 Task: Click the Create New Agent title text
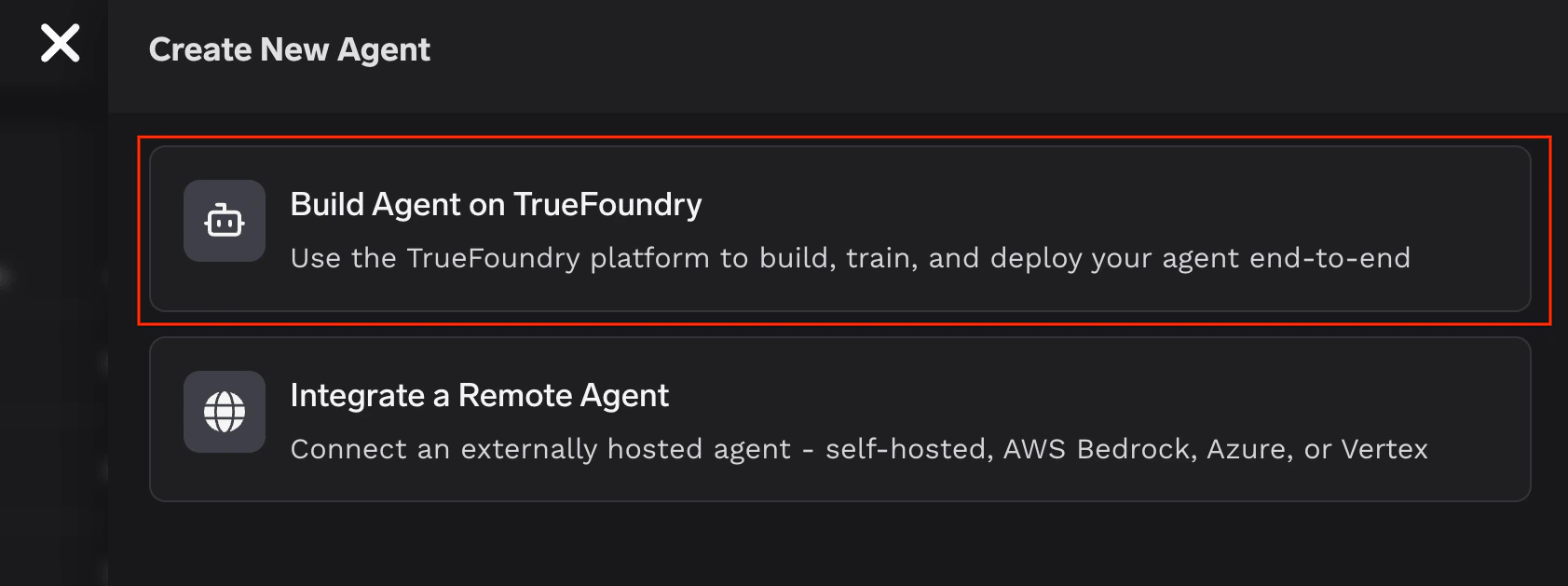292,48
